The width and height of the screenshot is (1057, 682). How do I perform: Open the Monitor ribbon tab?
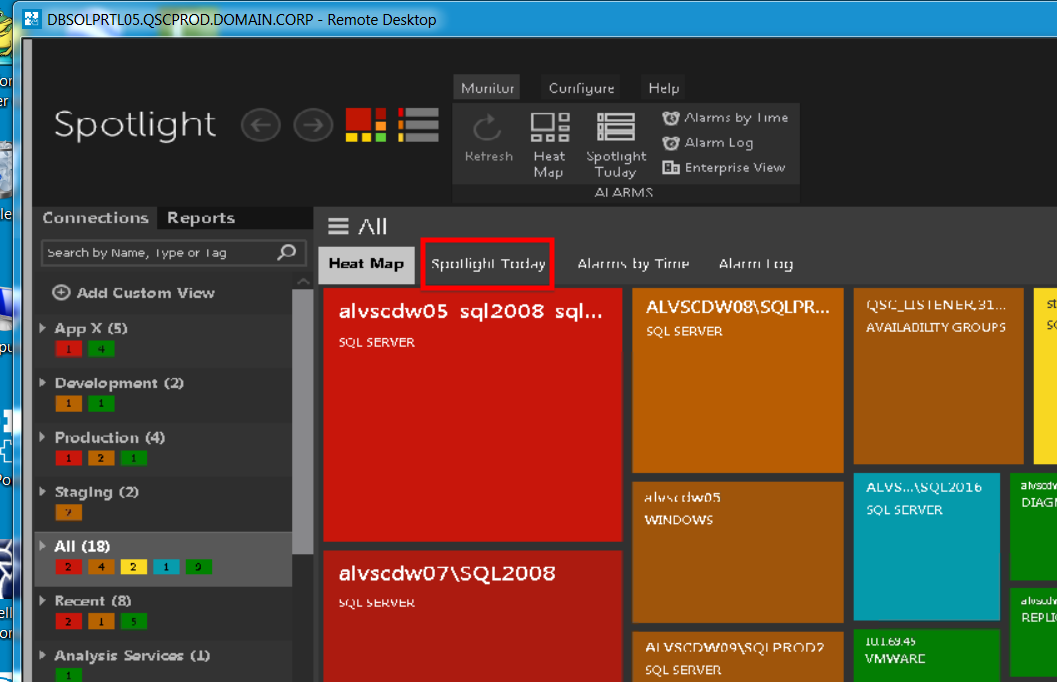point(487,88)
